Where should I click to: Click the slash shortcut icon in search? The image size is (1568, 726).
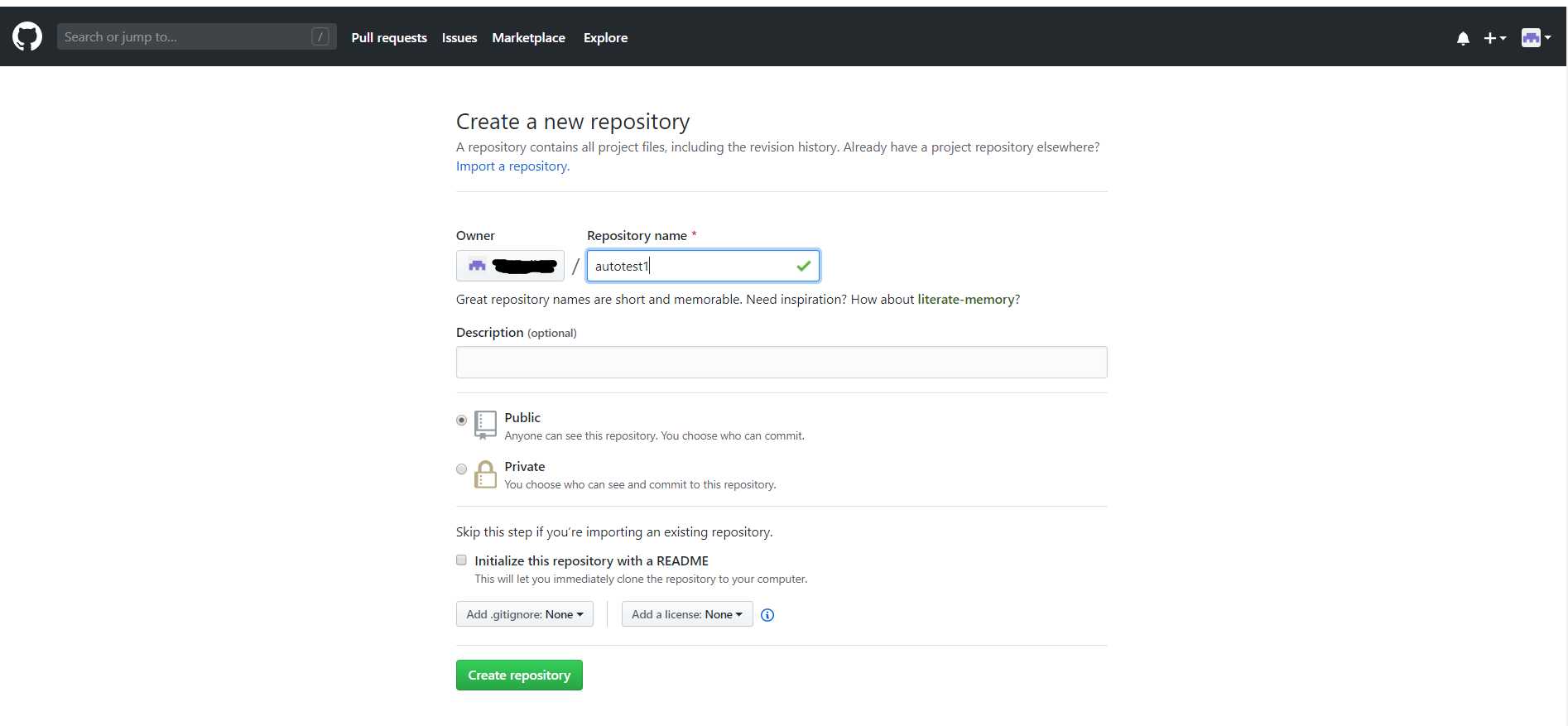tap(320, 36)
